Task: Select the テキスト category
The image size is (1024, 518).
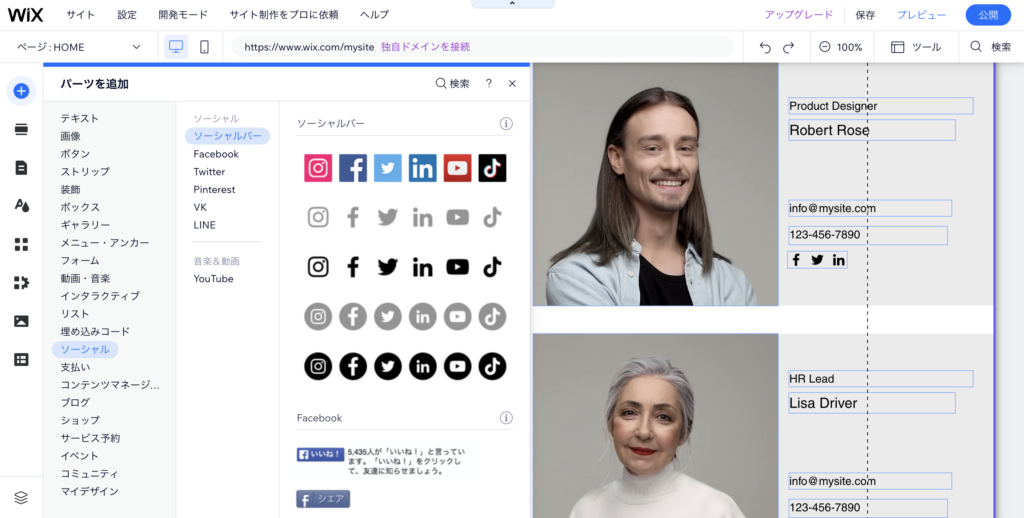Action: [80, 118]
